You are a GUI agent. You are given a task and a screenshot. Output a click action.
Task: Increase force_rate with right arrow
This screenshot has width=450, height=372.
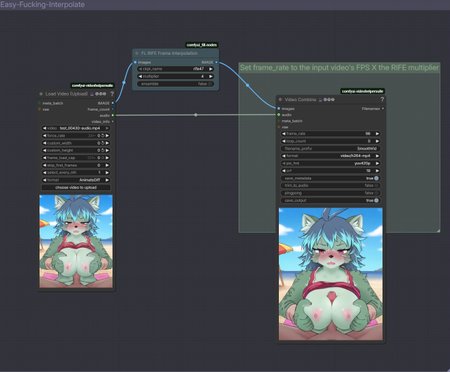point(107,136)
